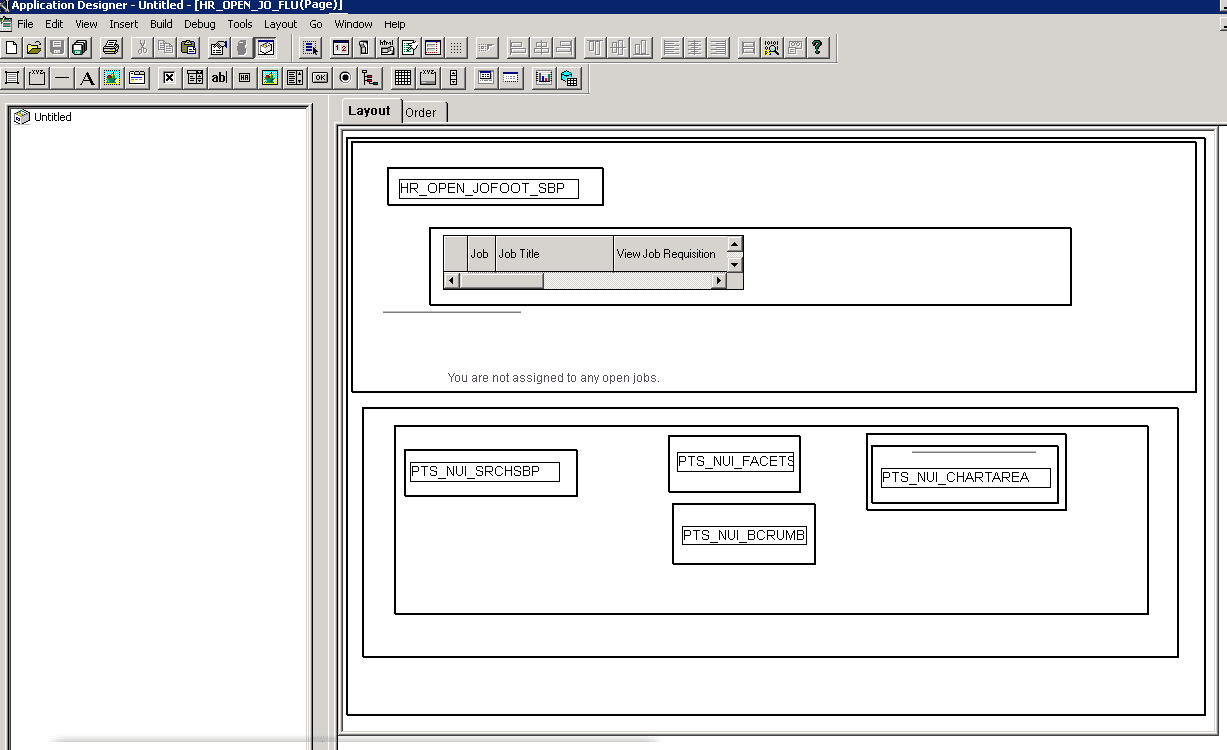Select the Check Box control tool
The image size is (1227, 750).
[169, 78]
